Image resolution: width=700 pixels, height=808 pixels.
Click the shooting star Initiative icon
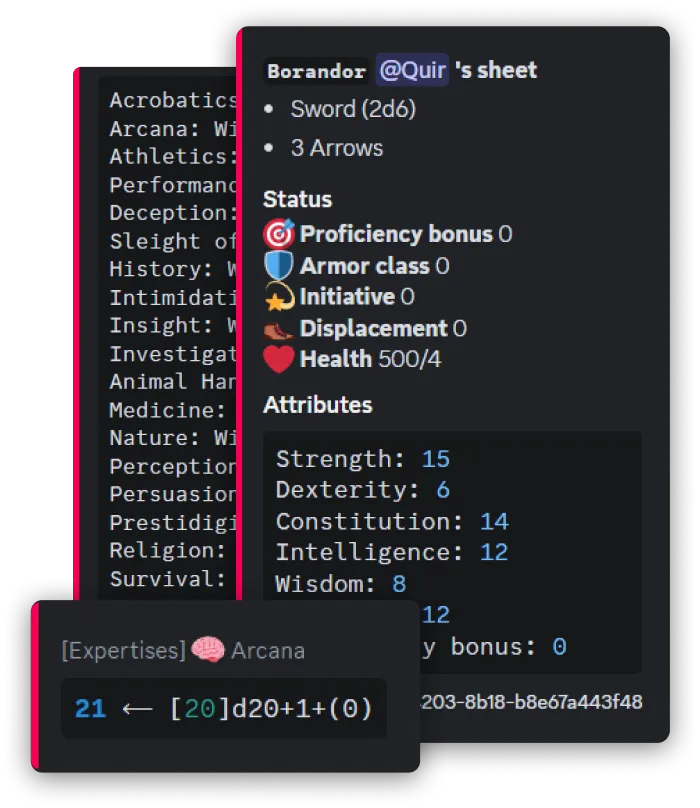278,297
